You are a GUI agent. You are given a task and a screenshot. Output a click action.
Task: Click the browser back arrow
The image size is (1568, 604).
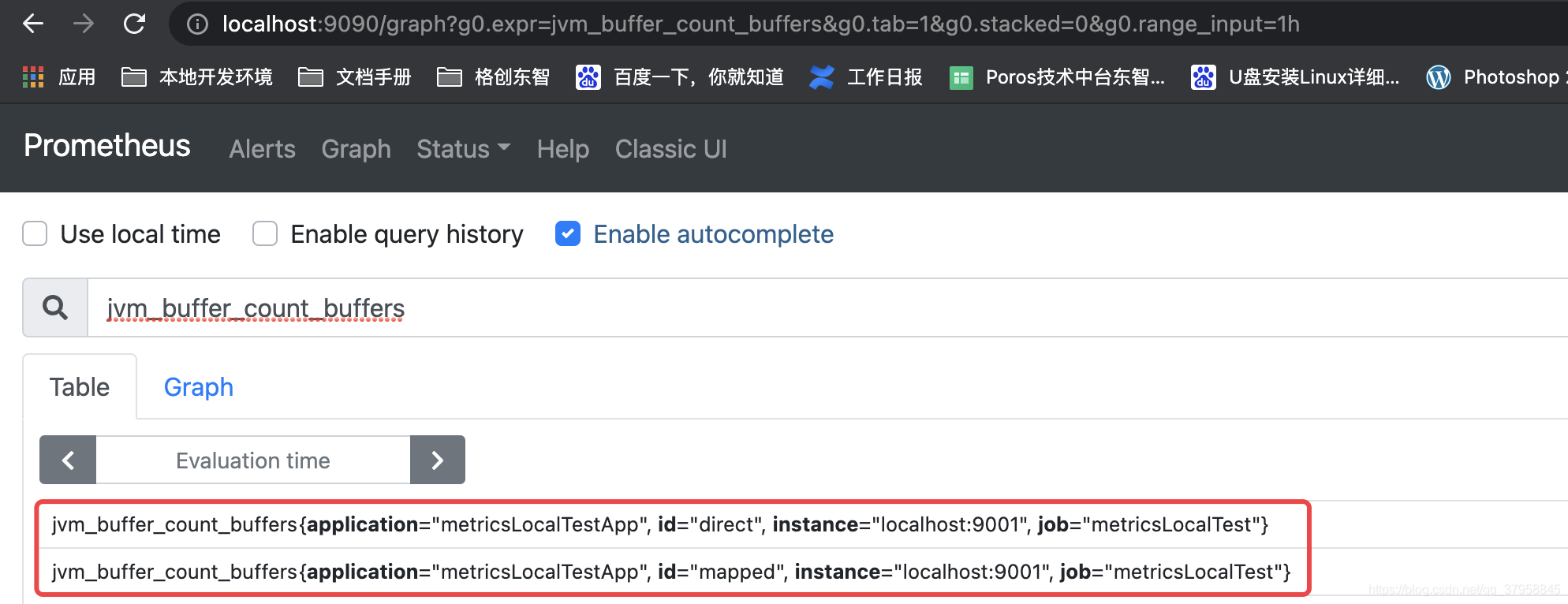[x=33, y=24]
